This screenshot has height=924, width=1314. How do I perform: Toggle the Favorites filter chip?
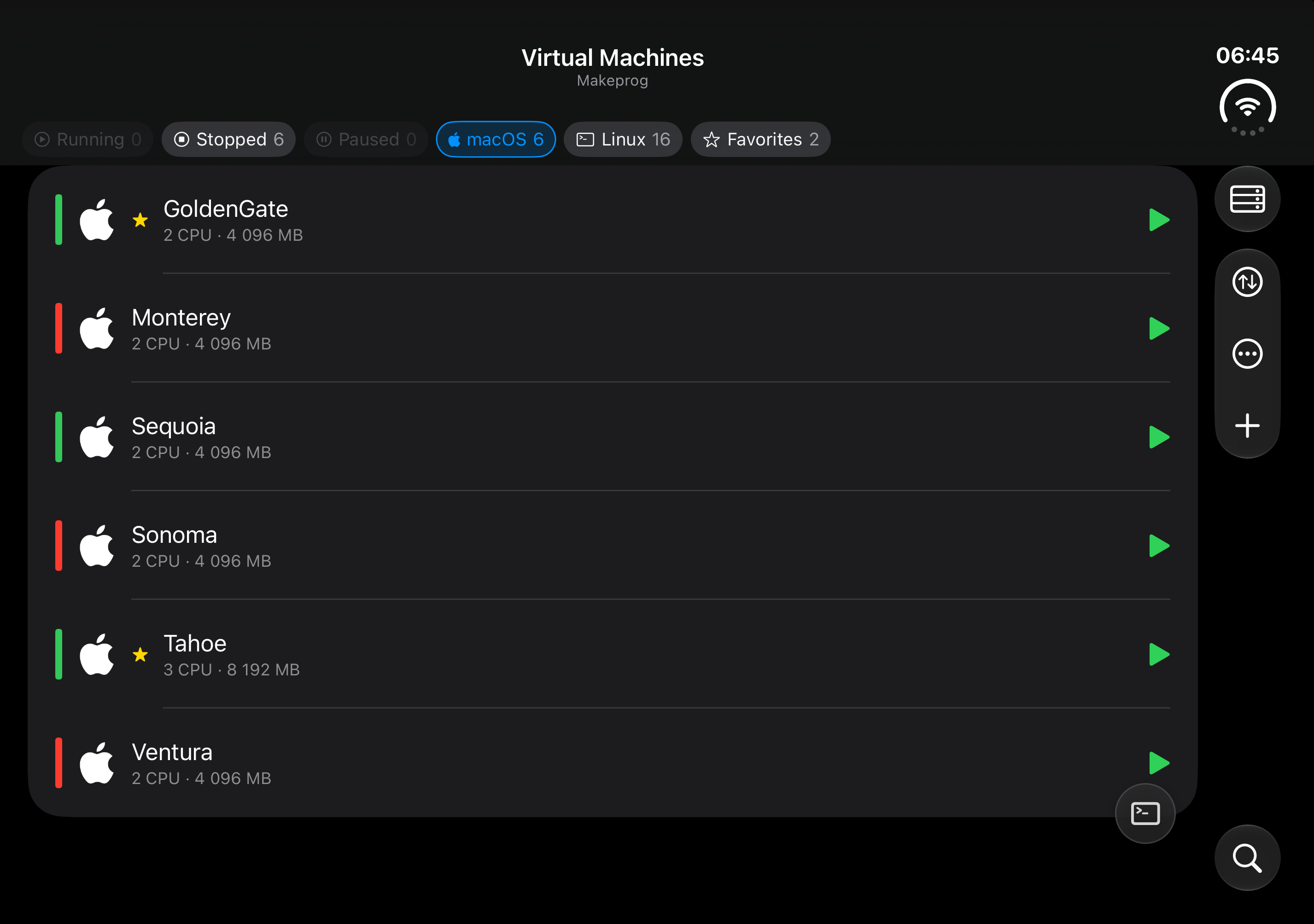click(x=760, y=139)
